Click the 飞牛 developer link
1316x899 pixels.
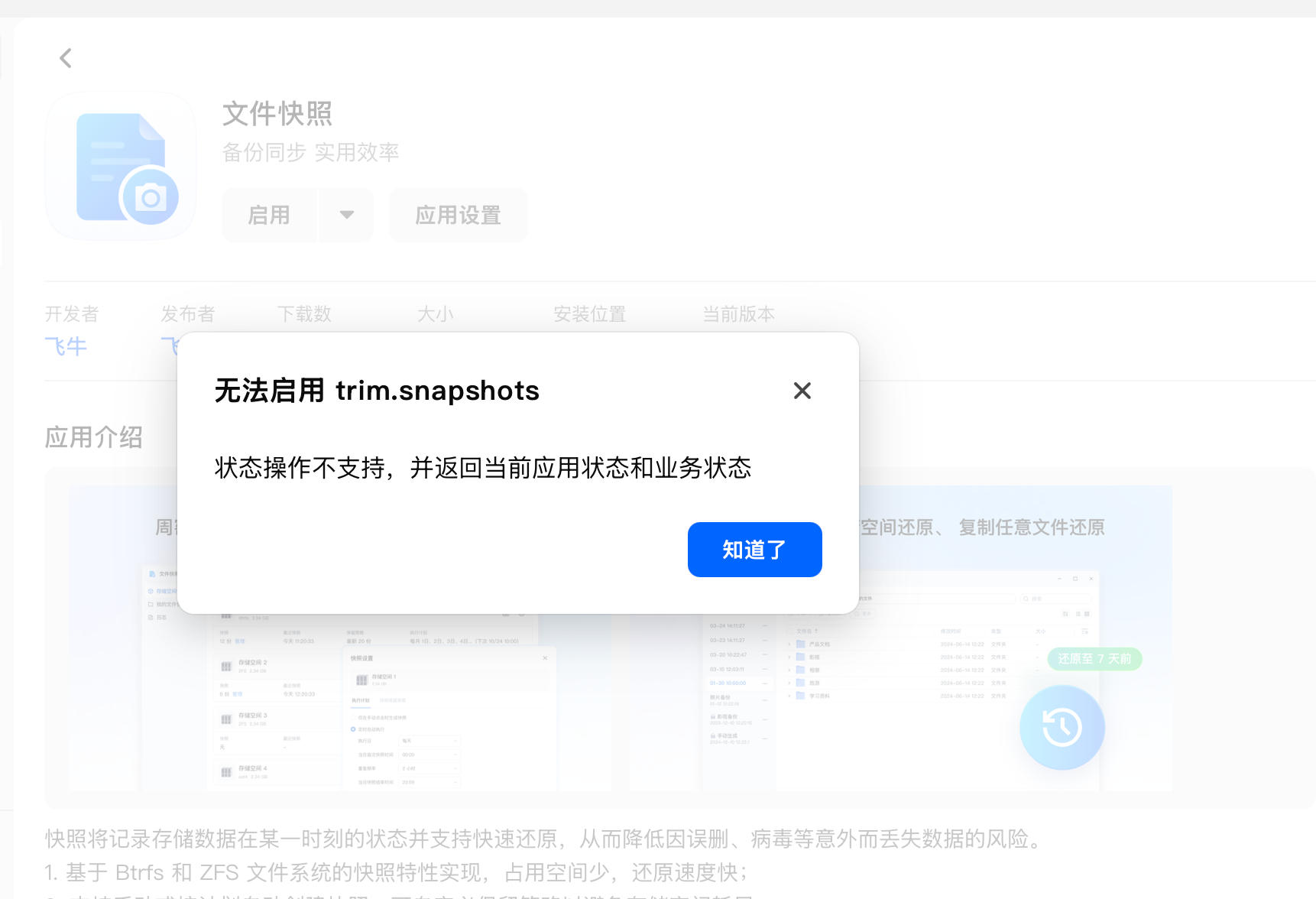(66, 346)
